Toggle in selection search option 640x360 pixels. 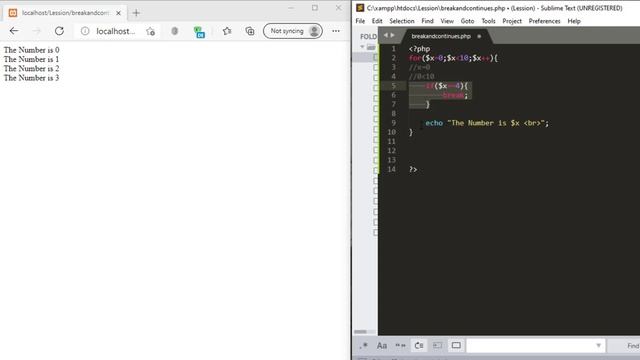438,346
